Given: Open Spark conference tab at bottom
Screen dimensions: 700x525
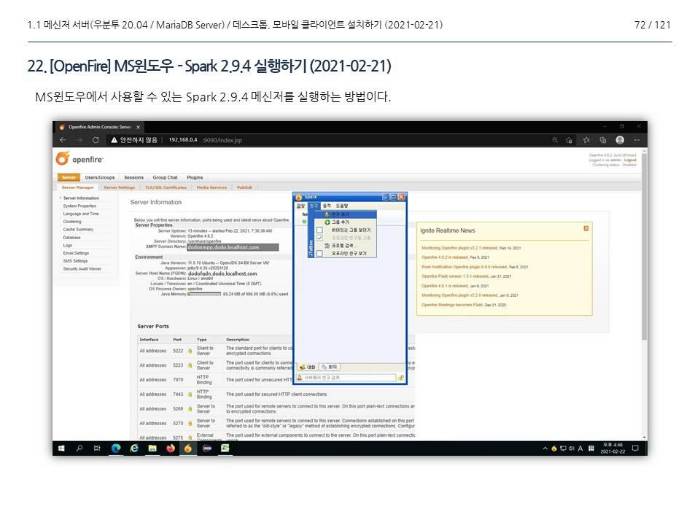Looking at the screenshot, I should [x=329, y=367].
